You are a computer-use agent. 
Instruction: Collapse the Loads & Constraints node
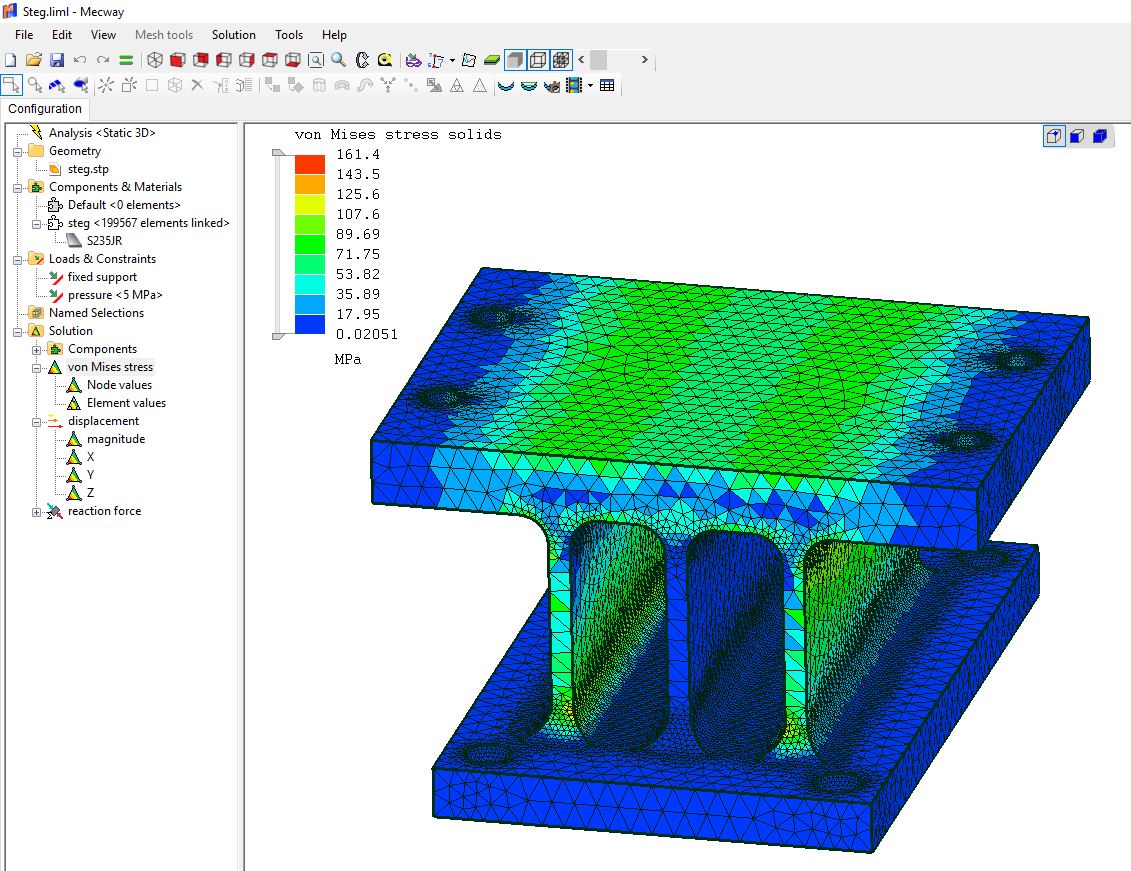click(17, 260)
